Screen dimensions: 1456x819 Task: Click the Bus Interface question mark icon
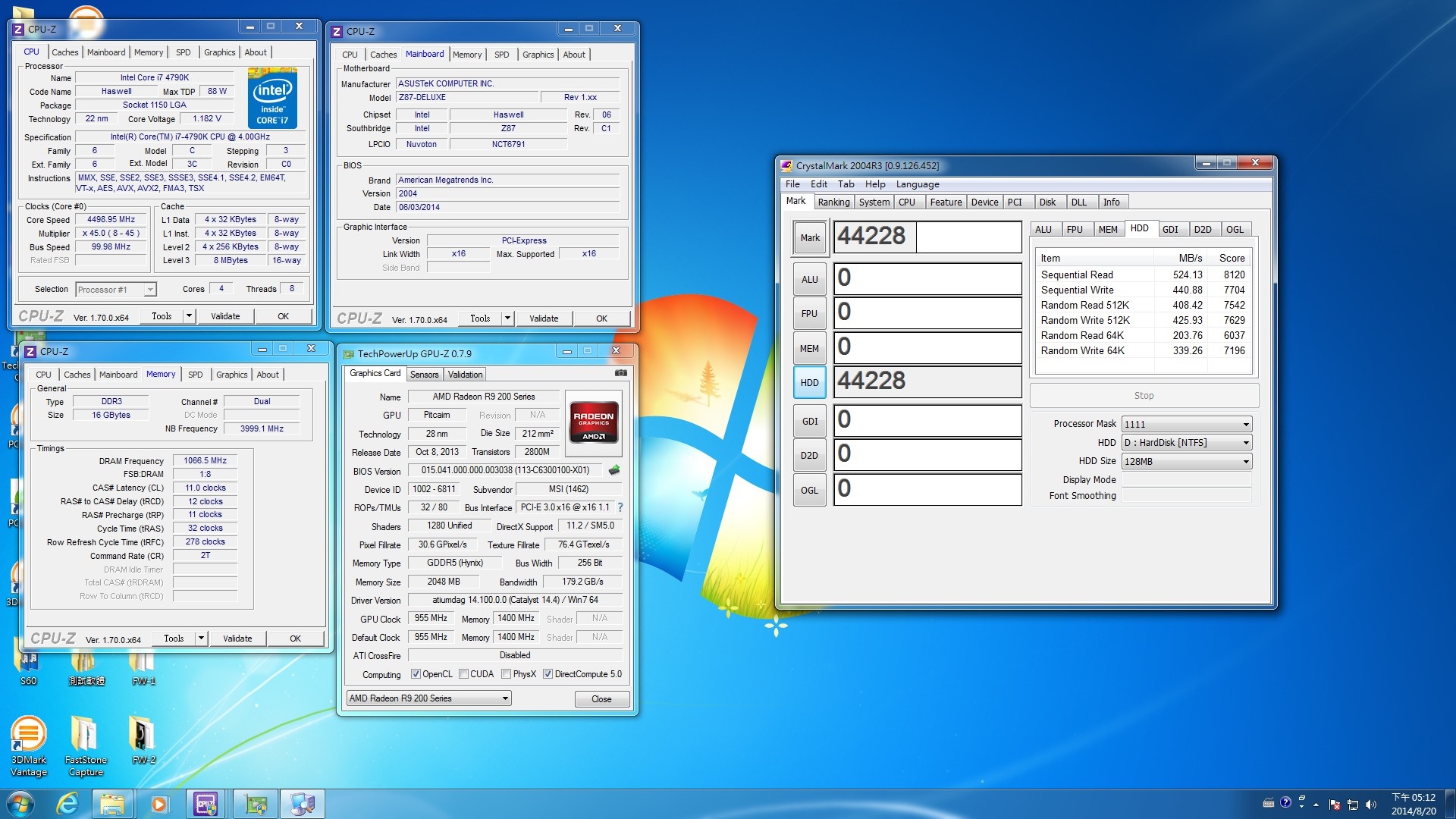pyautogui.click(x=620, y=507)
